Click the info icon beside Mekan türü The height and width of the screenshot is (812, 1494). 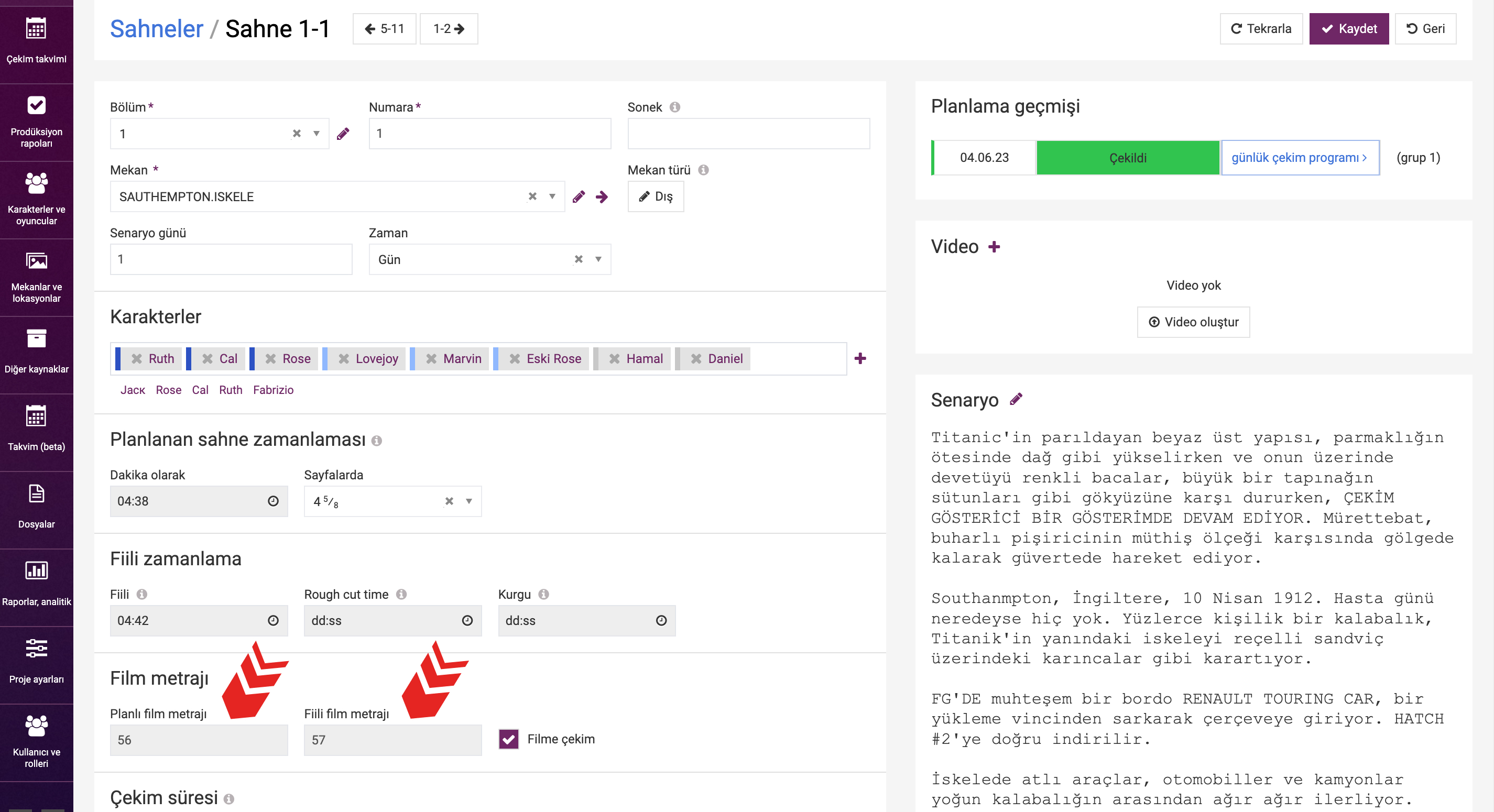703,170
